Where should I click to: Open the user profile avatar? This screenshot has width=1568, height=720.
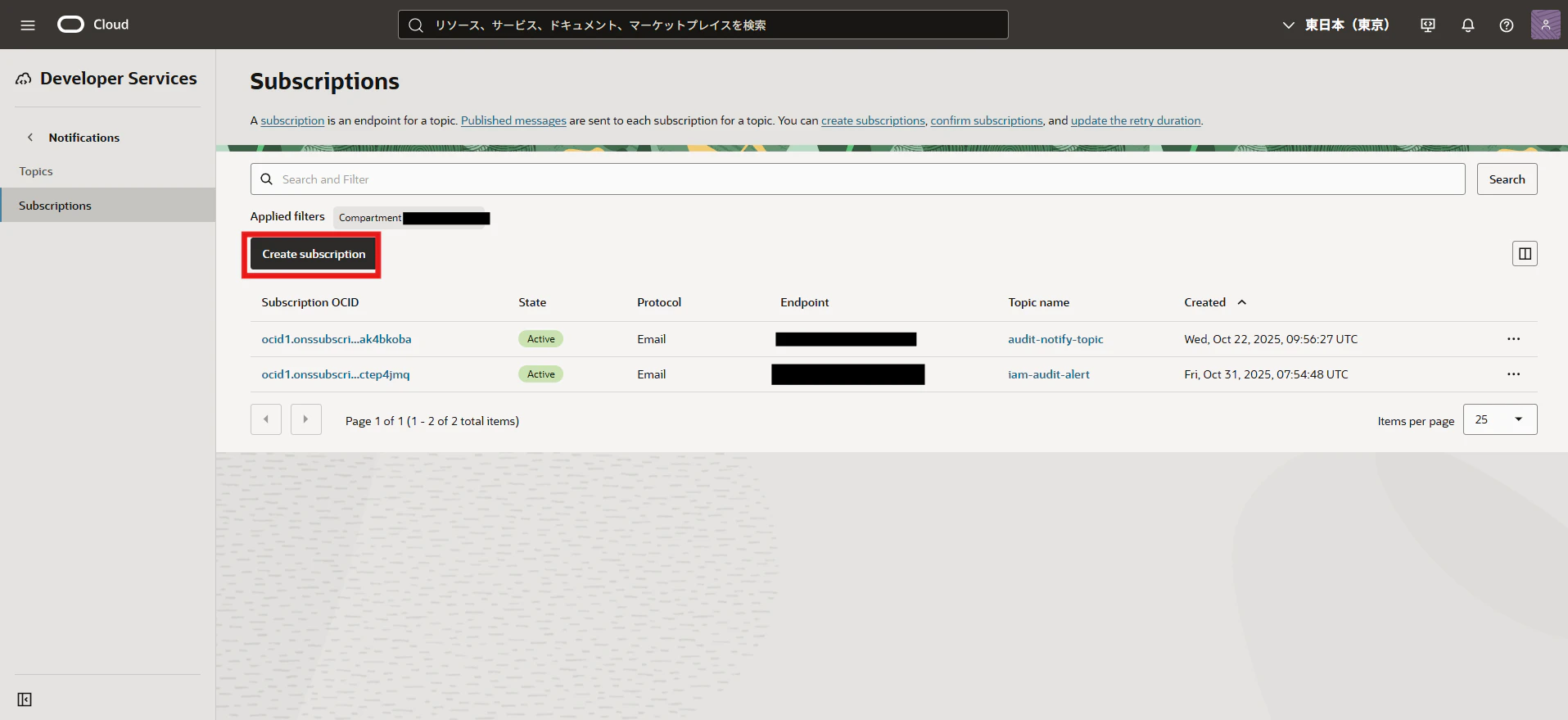coord(1546,25)
